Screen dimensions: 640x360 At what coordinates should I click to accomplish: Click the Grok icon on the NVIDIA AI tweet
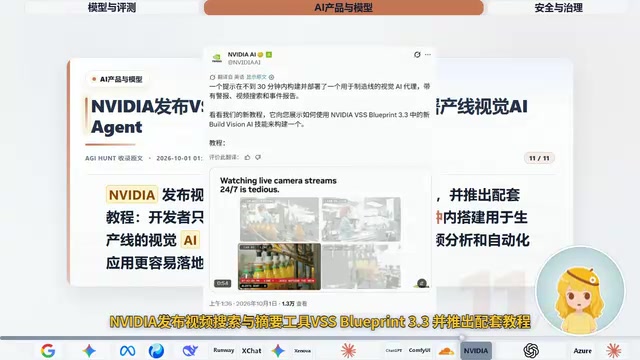click(x=417, y=55)
